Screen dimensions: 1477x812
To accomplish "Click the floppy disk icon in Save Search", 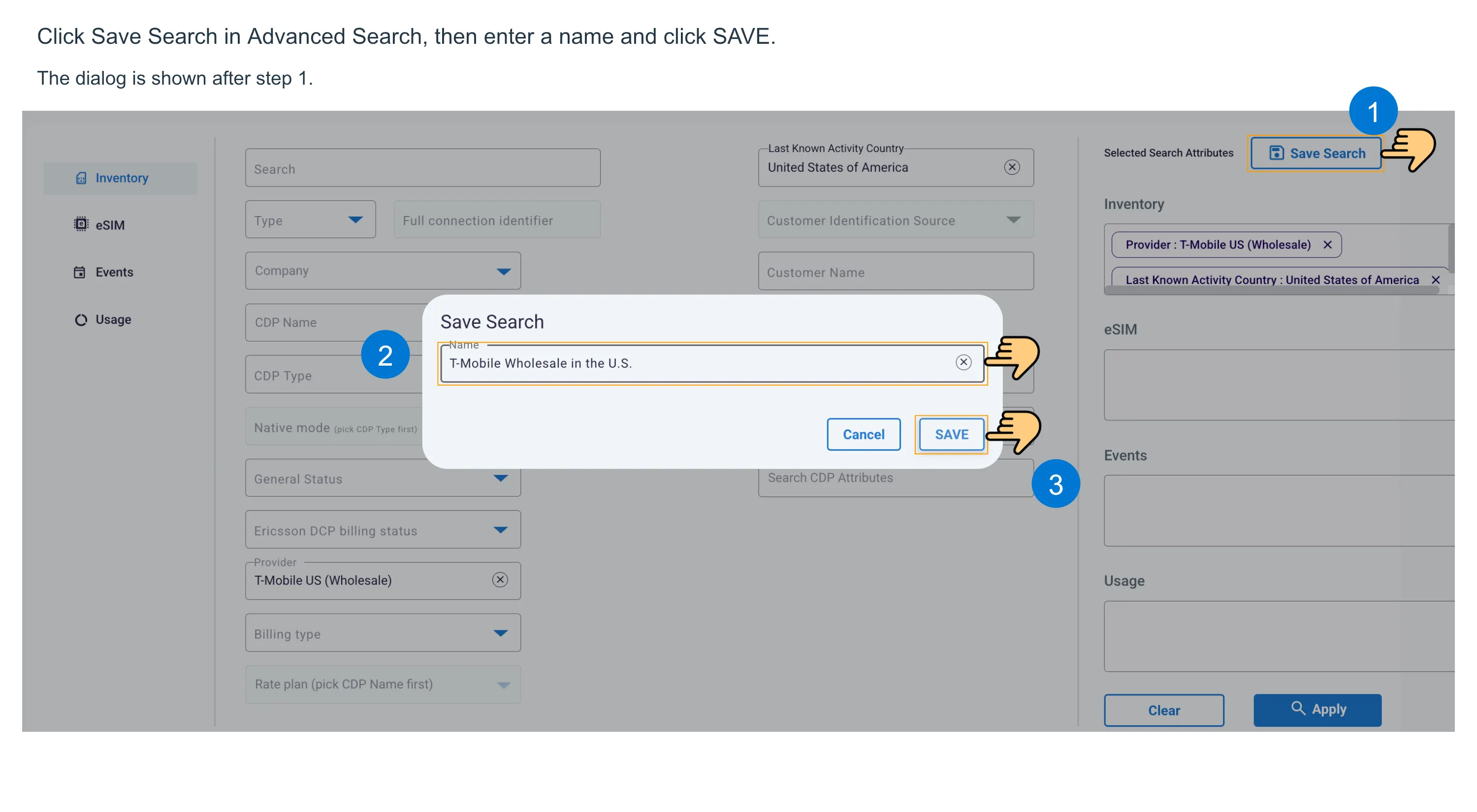I will tap(1276, 153).
